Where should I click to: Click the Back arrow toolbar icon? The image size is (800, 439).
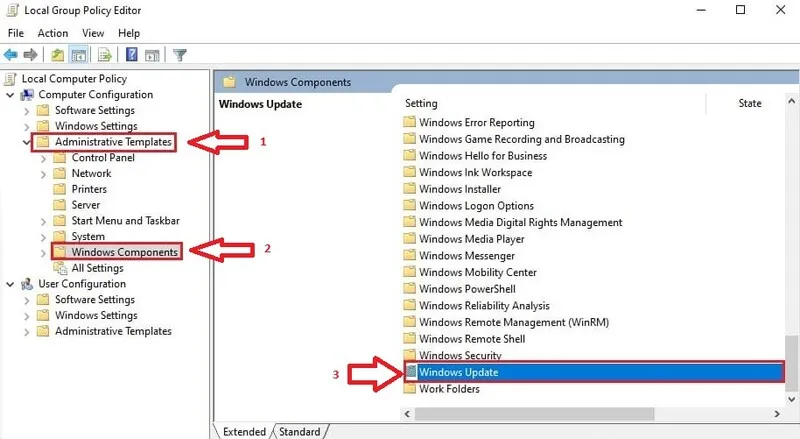(x=11, y=55)
